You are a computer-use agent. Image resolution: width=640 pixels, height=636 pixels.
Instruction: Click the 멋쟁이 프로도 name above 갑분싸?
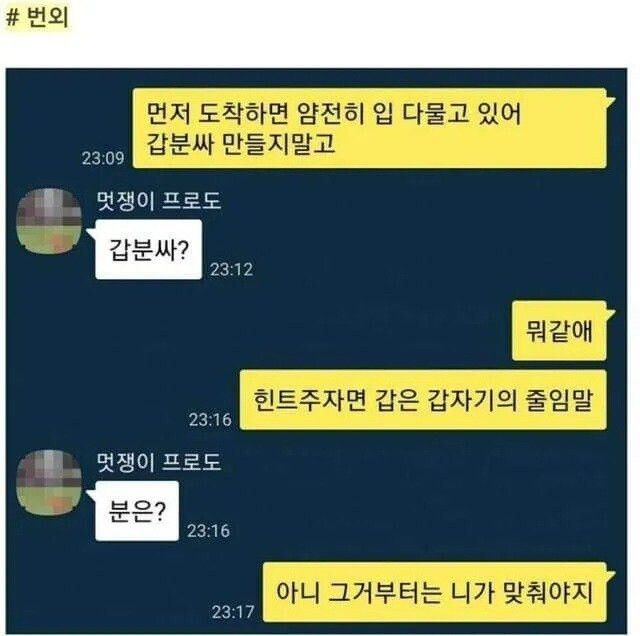(x=159, y=201)
